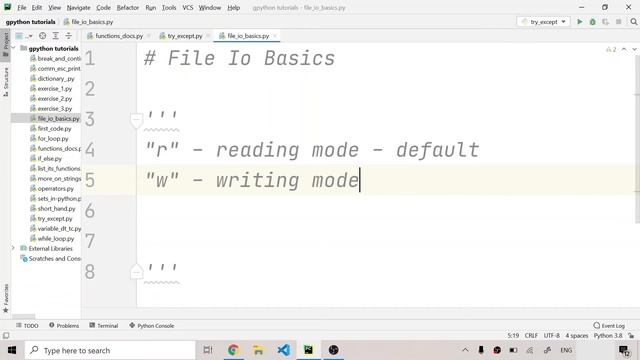Viewport: 640px width, 360px height.
Task: Select opened file locate target icon
Action: (x=42, y=36)
